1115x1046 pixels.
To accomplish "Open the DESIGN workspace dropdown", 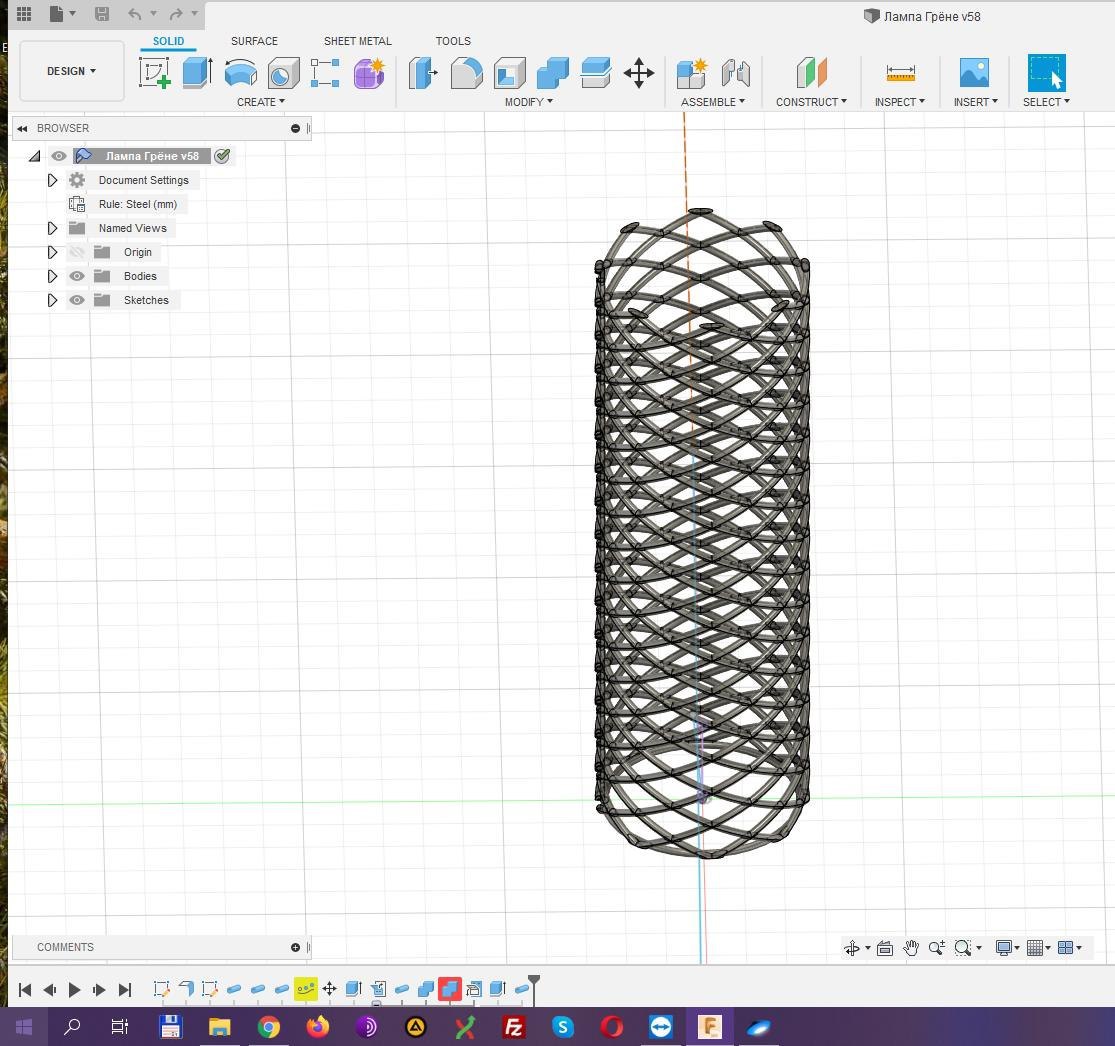I will (x=71, y=71).
